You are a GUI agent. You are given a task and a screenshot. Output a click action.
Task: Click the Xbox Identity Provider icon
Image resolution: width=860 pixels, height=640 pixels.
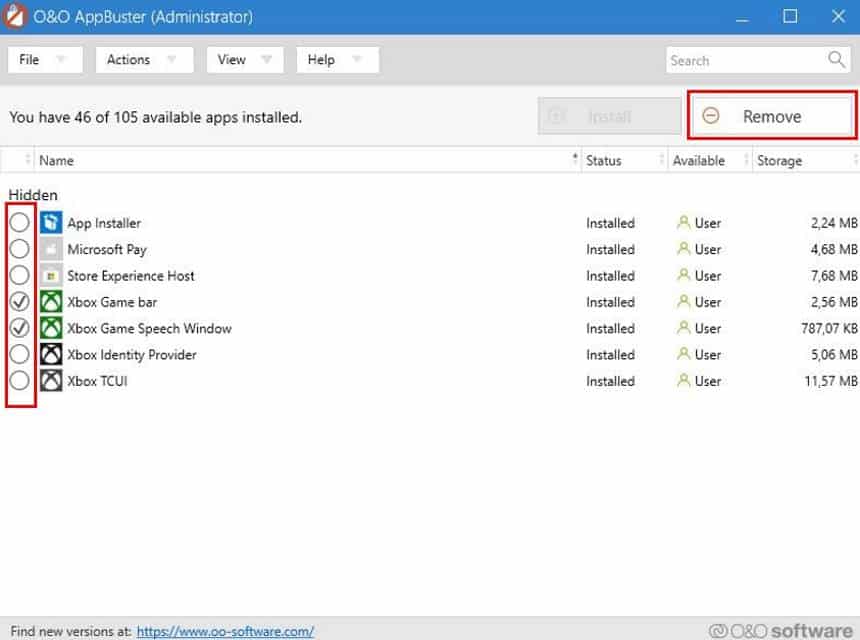pos(51,354)
